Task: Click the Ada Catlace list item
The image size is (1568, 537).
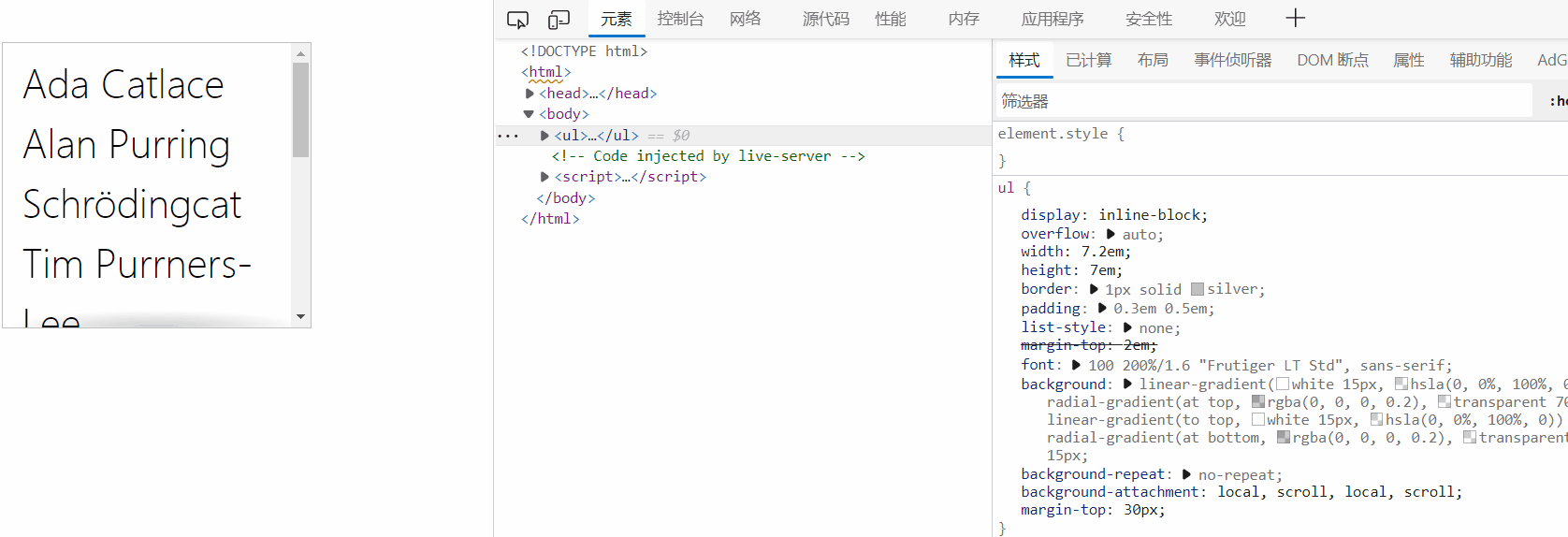Action: coord(123,84)
